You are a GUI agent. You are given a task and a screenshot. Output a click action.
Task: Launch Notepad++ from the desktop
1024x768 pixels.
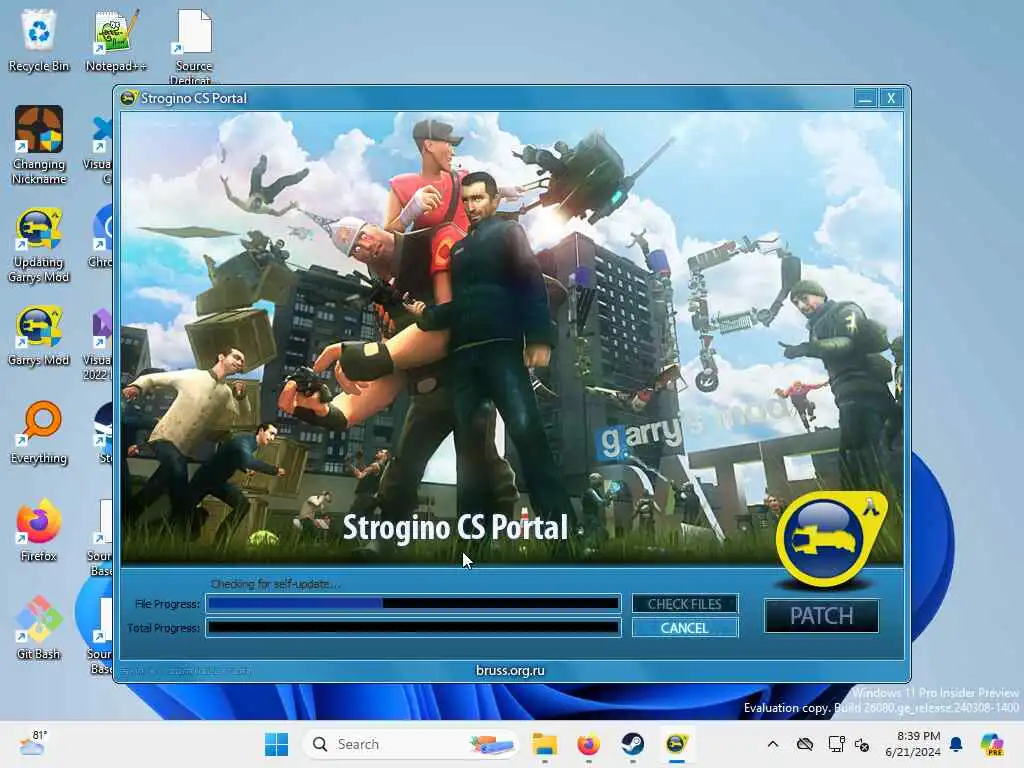116,40
